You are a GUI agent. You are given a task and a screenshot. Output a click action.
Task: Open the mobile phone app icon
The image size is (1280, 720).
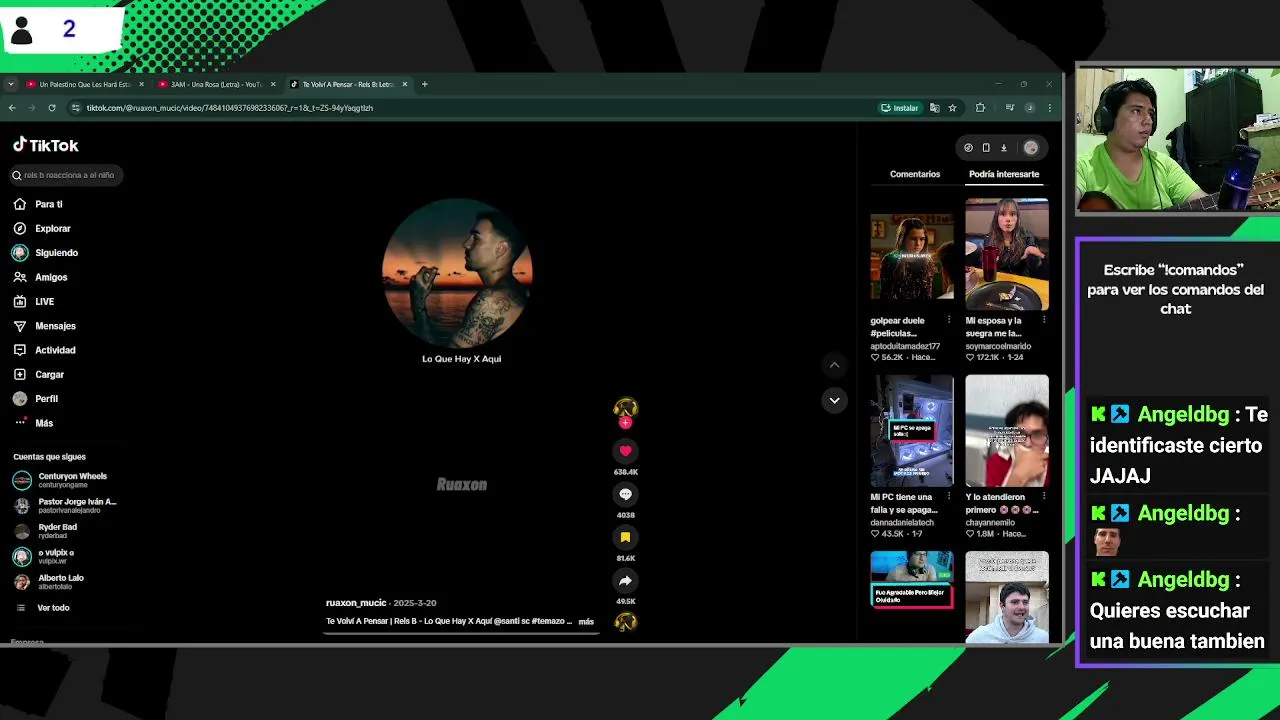click(x=986, y=148)
